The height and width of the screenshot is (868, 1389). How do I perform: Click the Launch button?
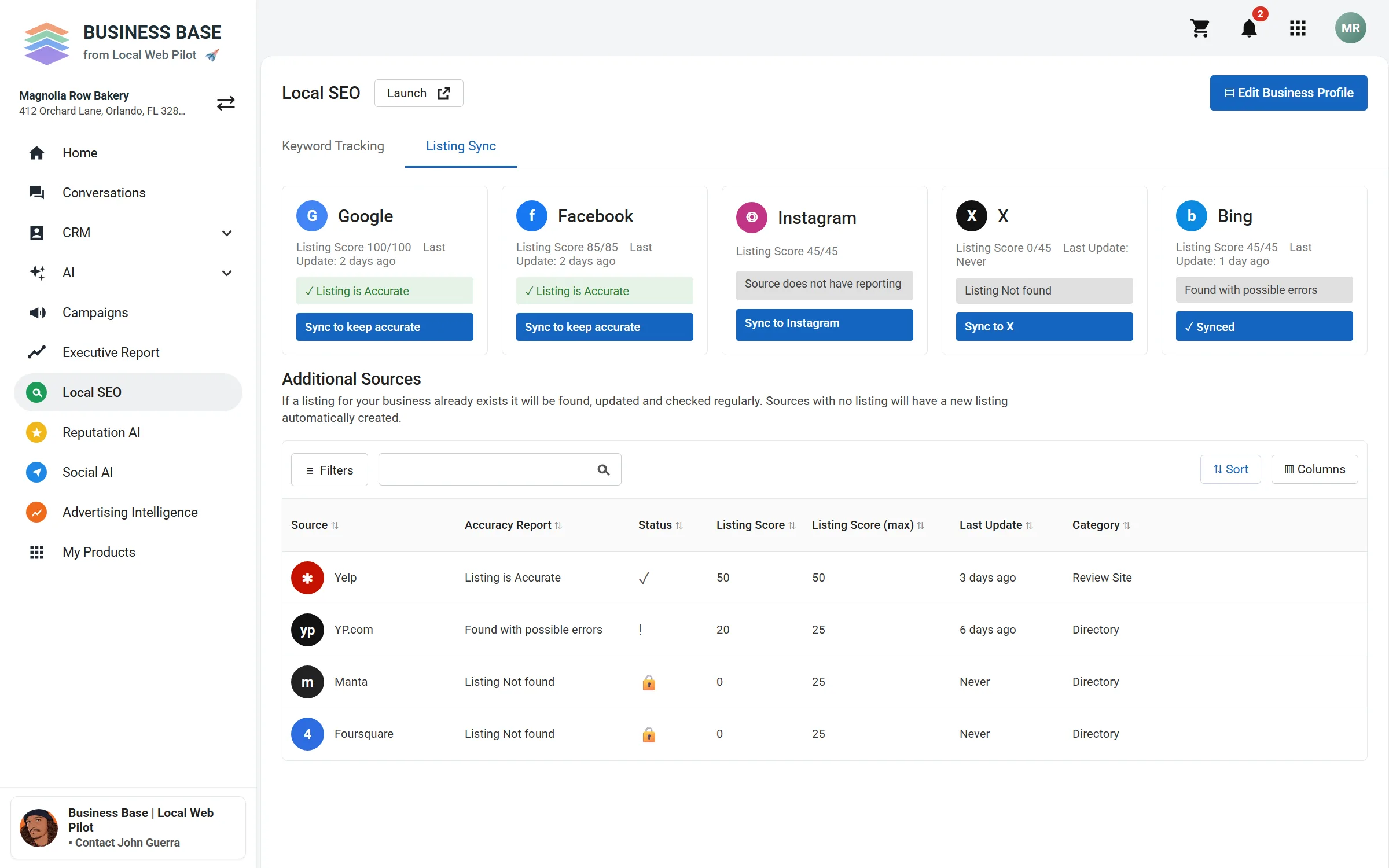tap(418, 93)
